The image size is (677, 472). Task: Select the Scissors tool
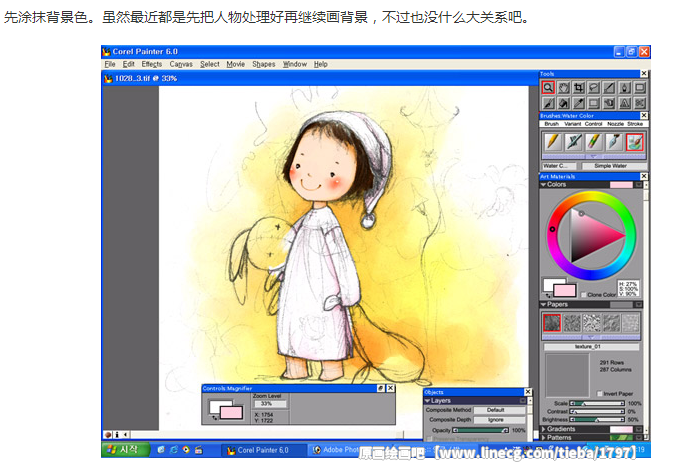639,103
